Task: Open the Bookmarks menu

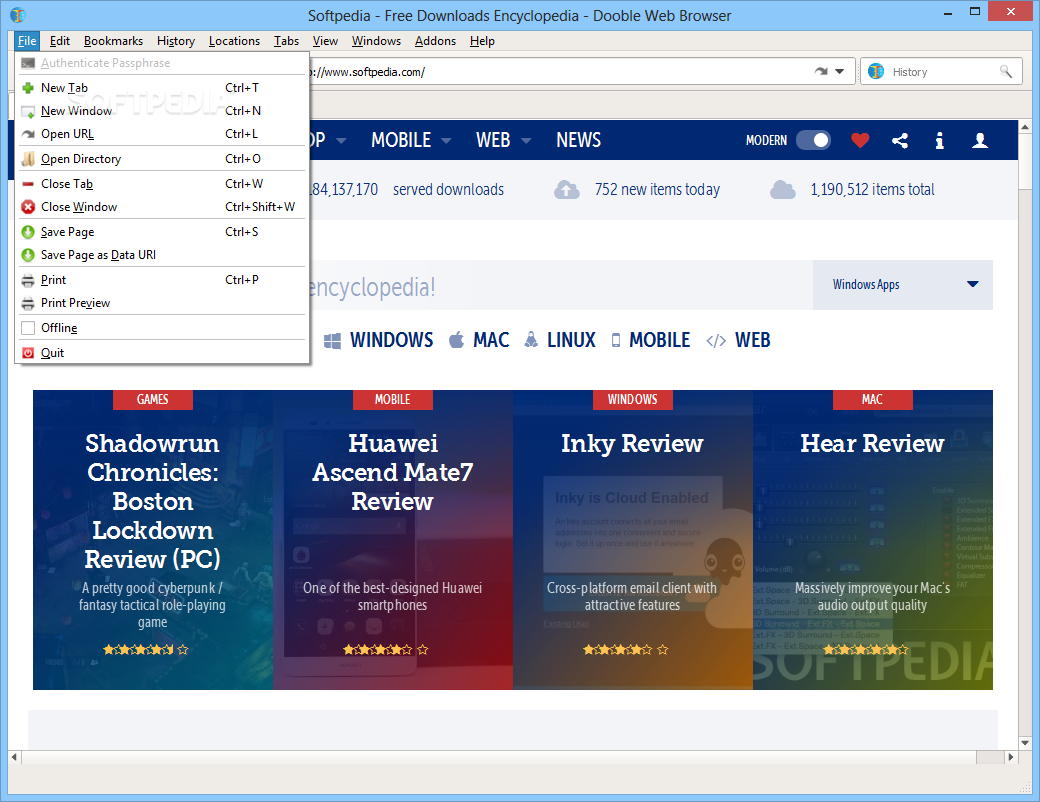Action: [113, 41]
